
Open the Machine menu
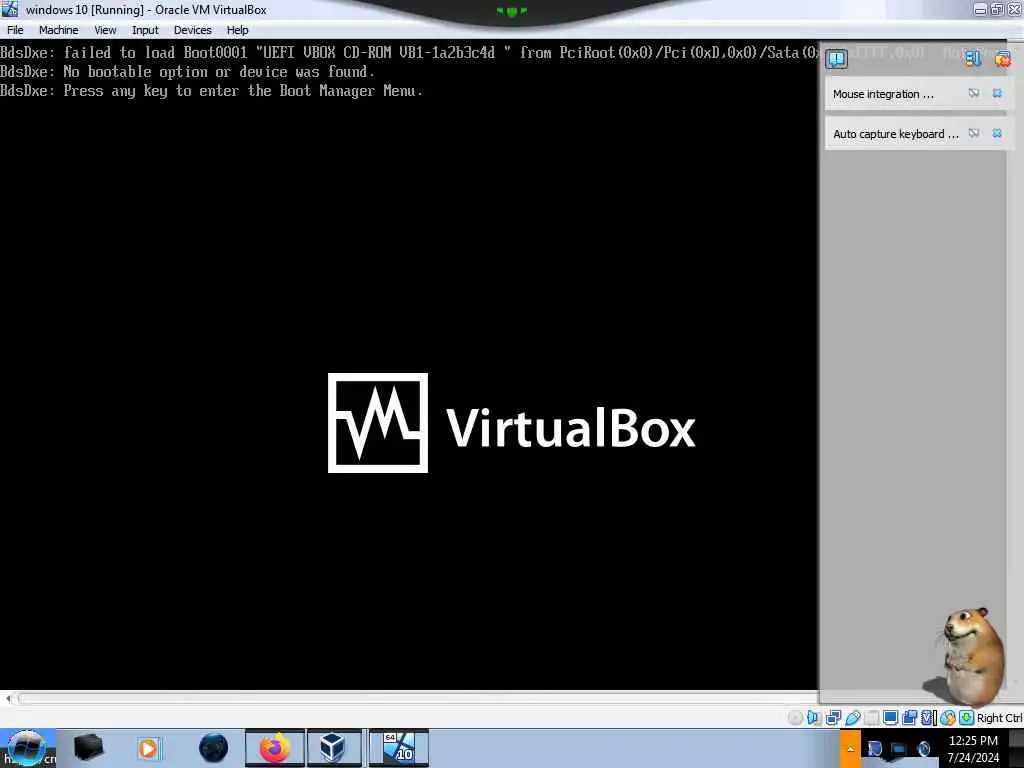58,30
